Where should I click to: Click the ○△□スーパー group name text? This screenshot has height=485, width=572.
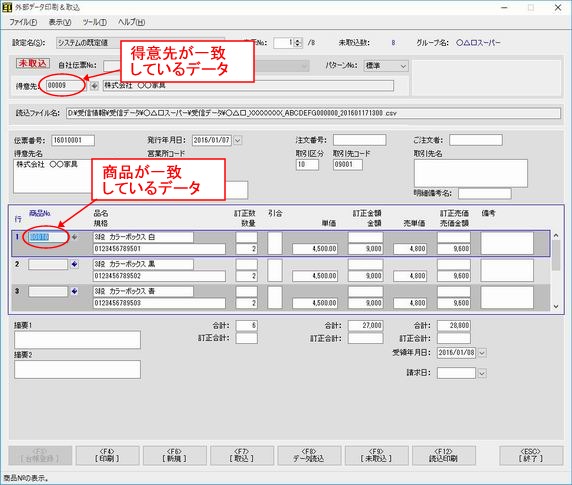pos(478,43)
